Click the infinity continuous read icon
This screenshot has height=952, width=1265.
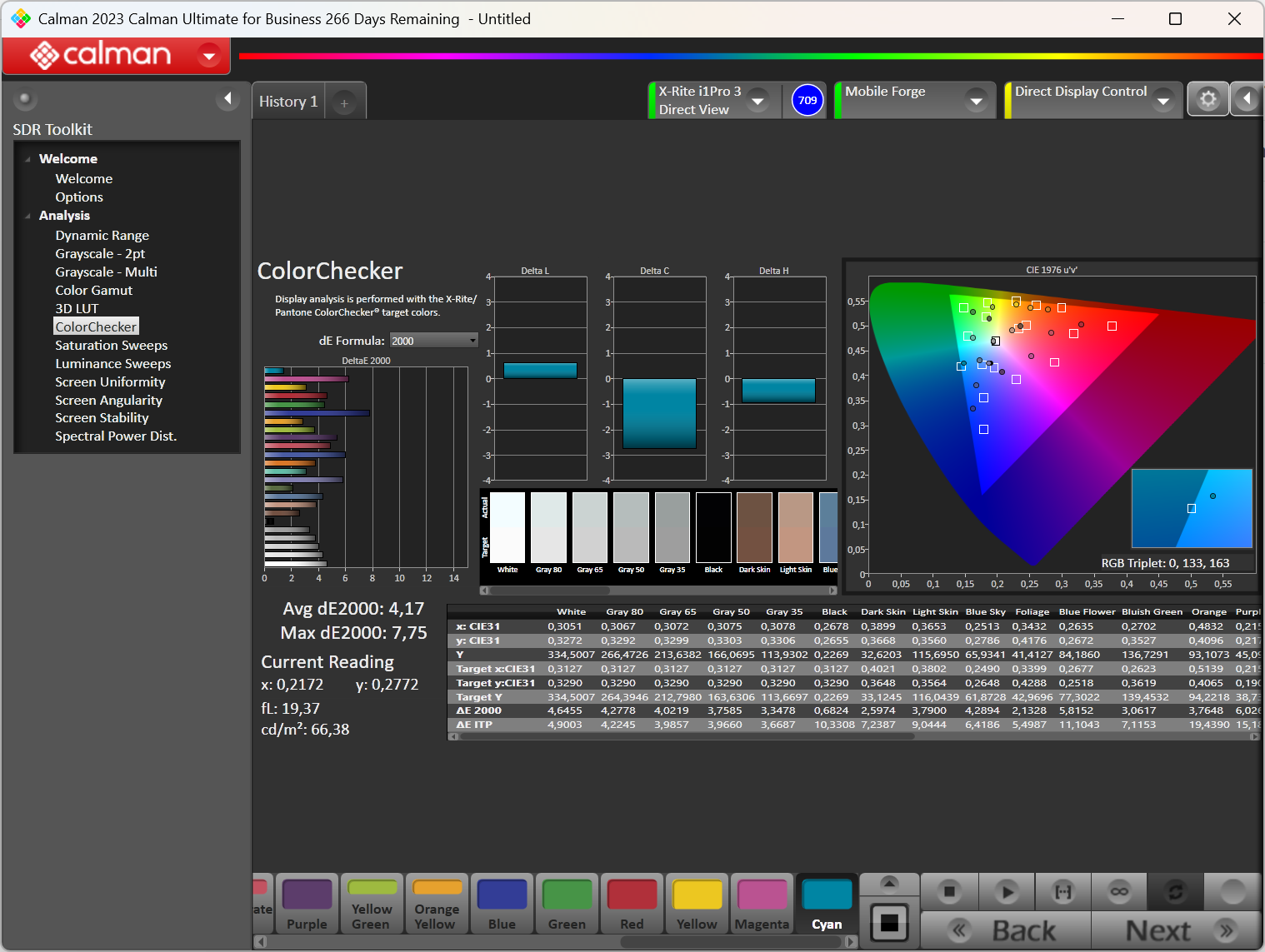coord(1119,892)
